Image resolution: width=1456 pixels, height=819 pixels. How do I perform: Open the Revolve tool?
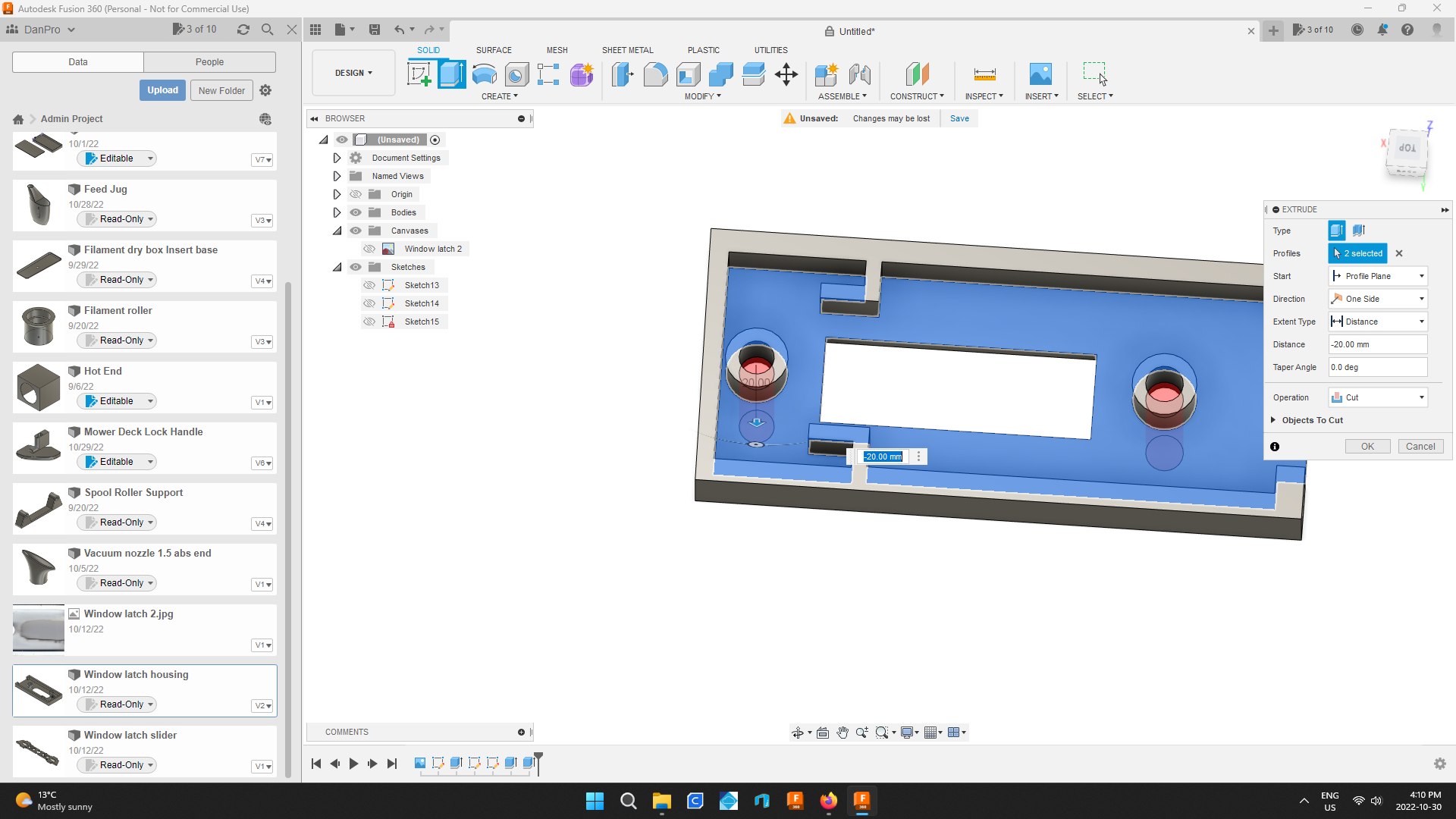[484, 74]
